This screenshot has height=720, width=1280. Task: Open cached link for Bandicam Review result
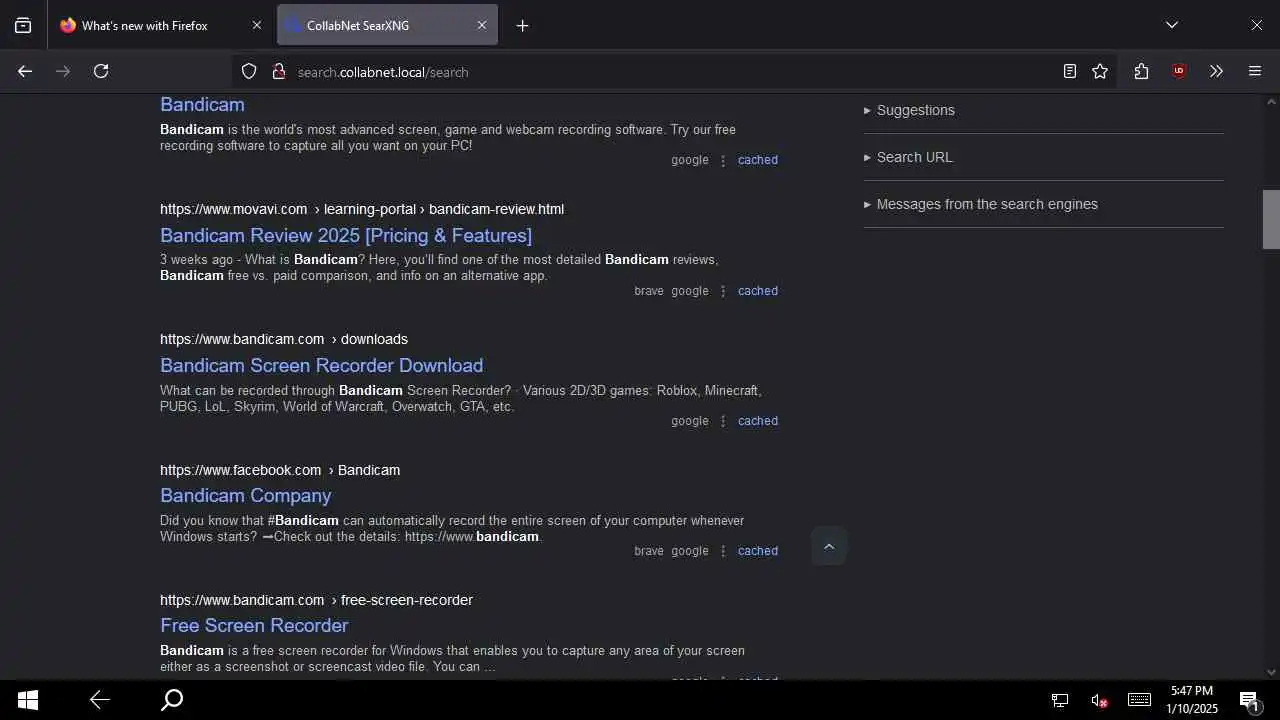(x=758, y=291)
